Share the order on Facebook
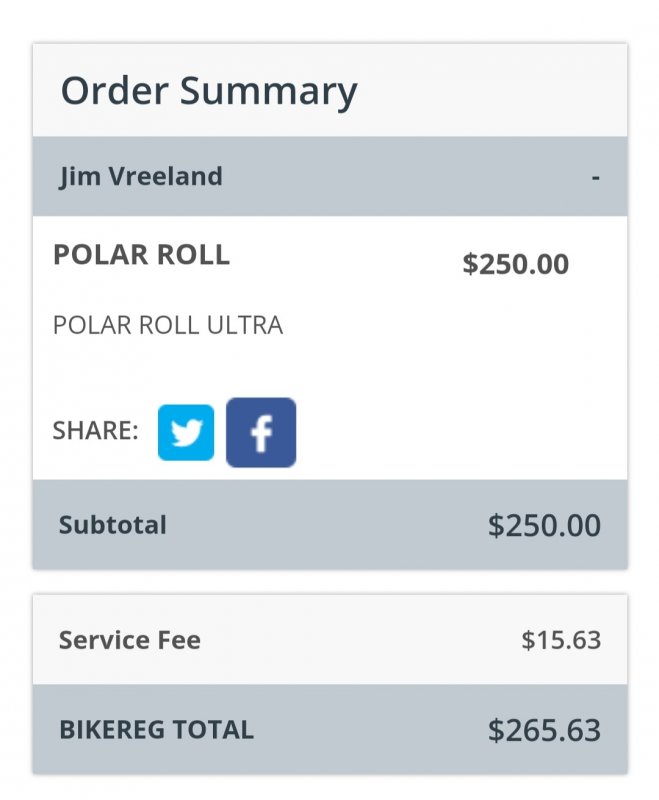Image resolution: width=659 pixels, height=800 pixels. [x=261, y=432]
